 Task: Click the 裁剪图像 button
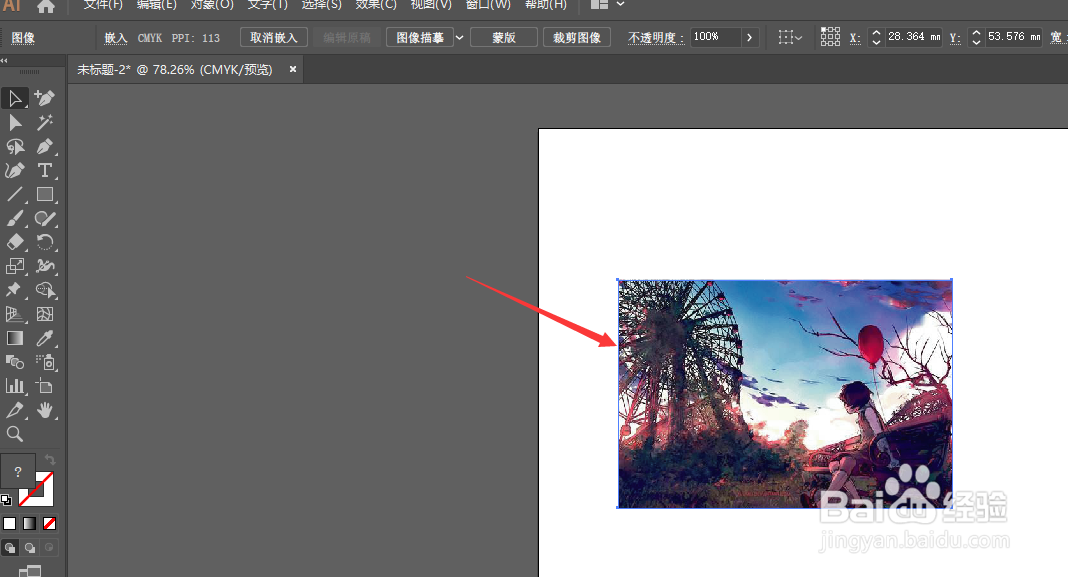577,37
